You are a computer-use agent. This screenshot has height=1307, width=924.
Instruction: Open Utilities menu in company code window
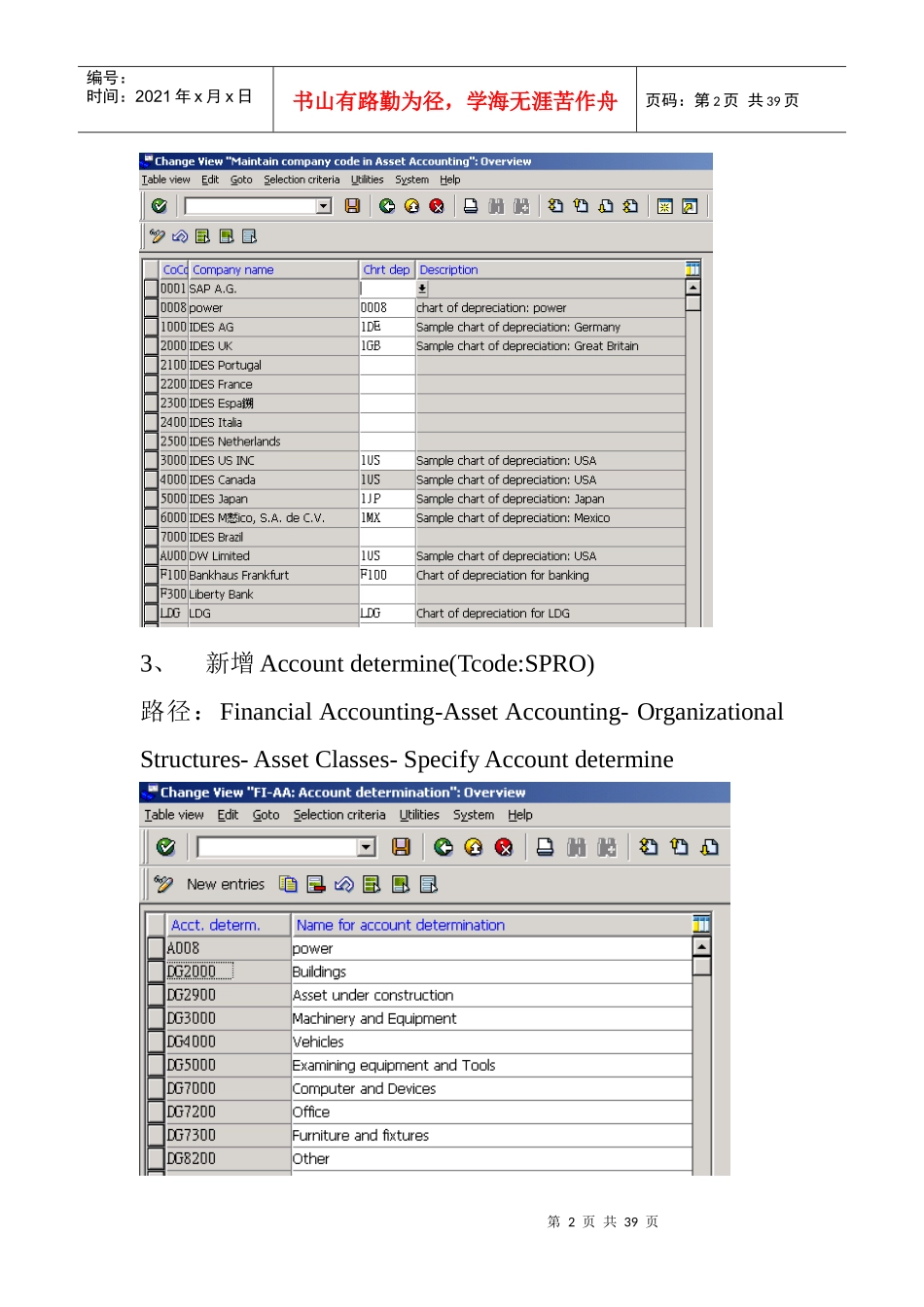coord(368,180)
